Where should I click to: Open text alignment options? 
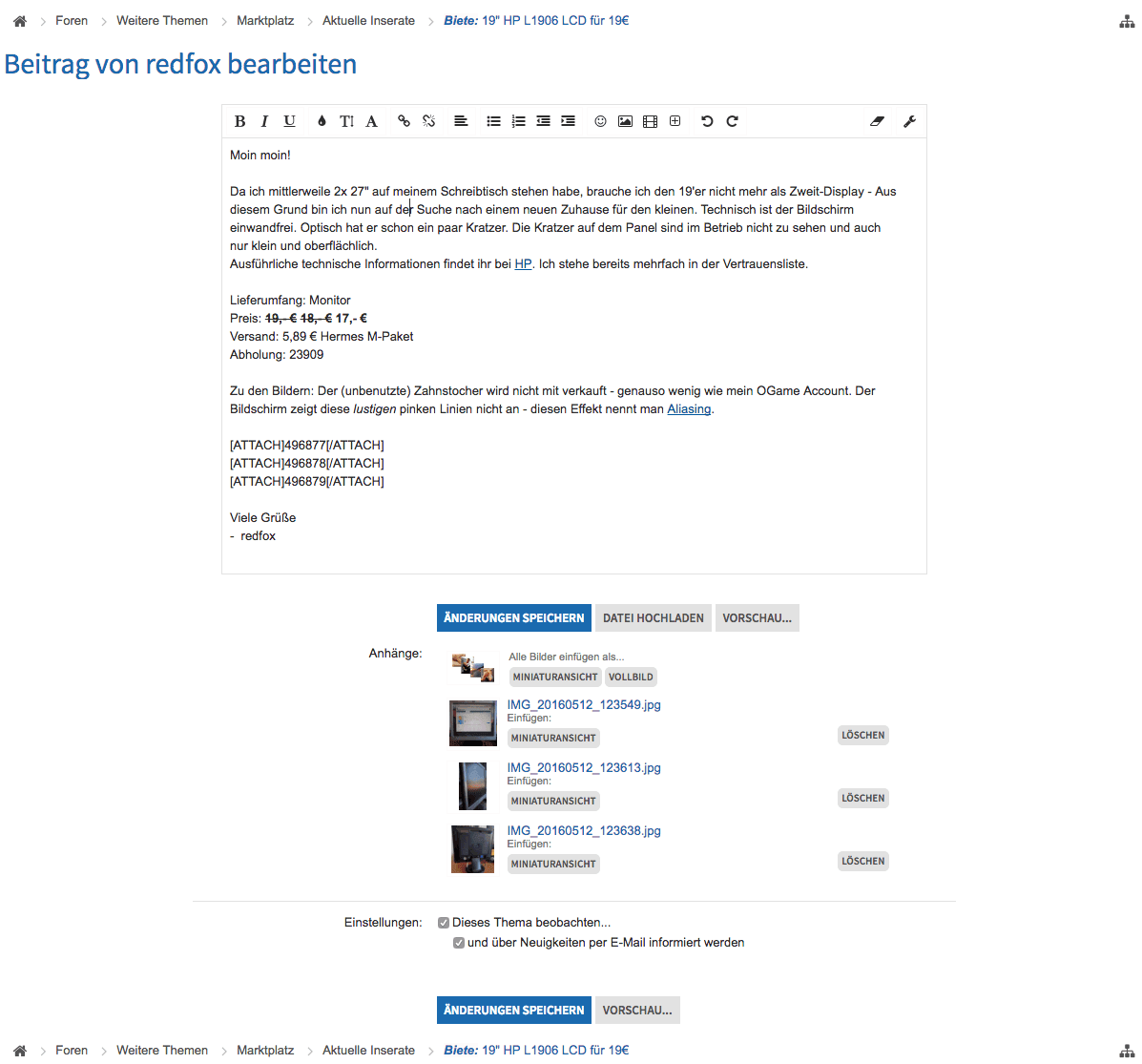coord(461,121)
